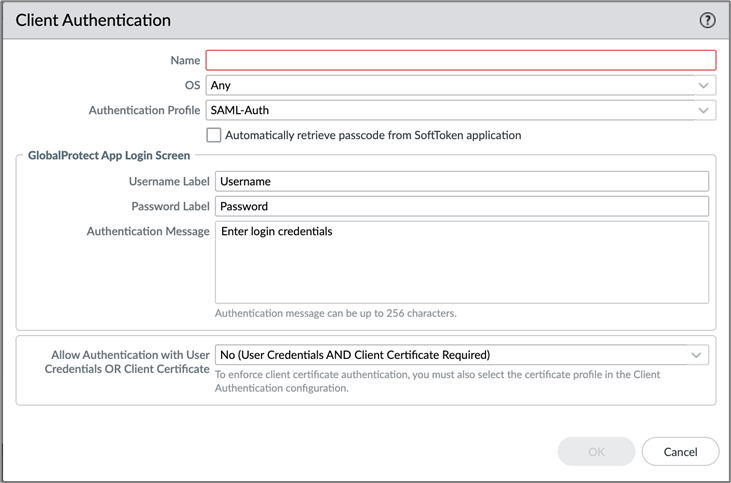This screenshot has height=483, width=731.
Task: Open the help icon in dialog header
Action: tap(708, 20)
